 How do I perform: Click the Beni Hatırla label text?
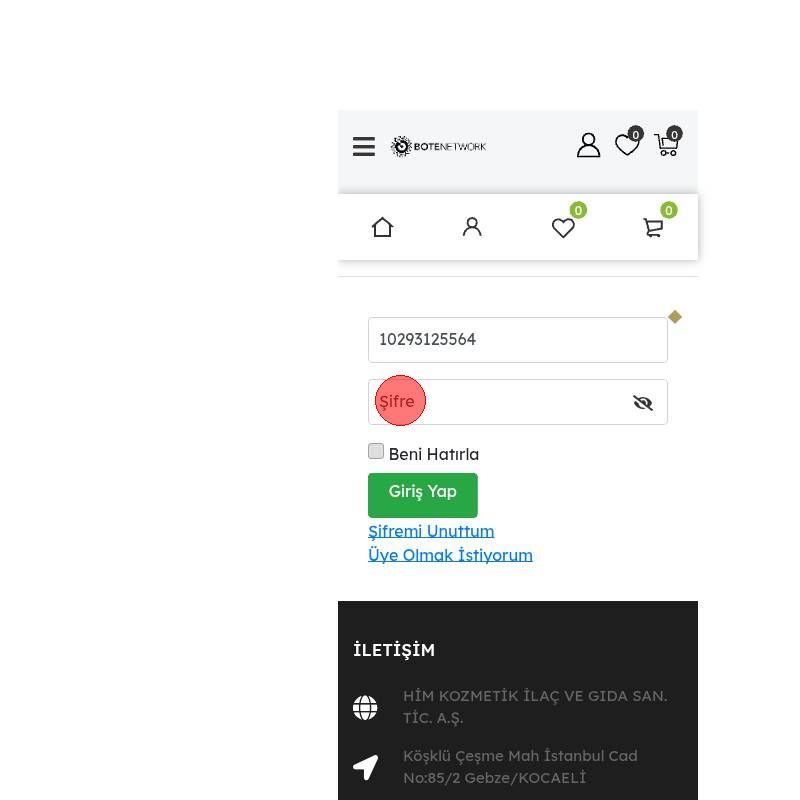[x=434, y=454]
